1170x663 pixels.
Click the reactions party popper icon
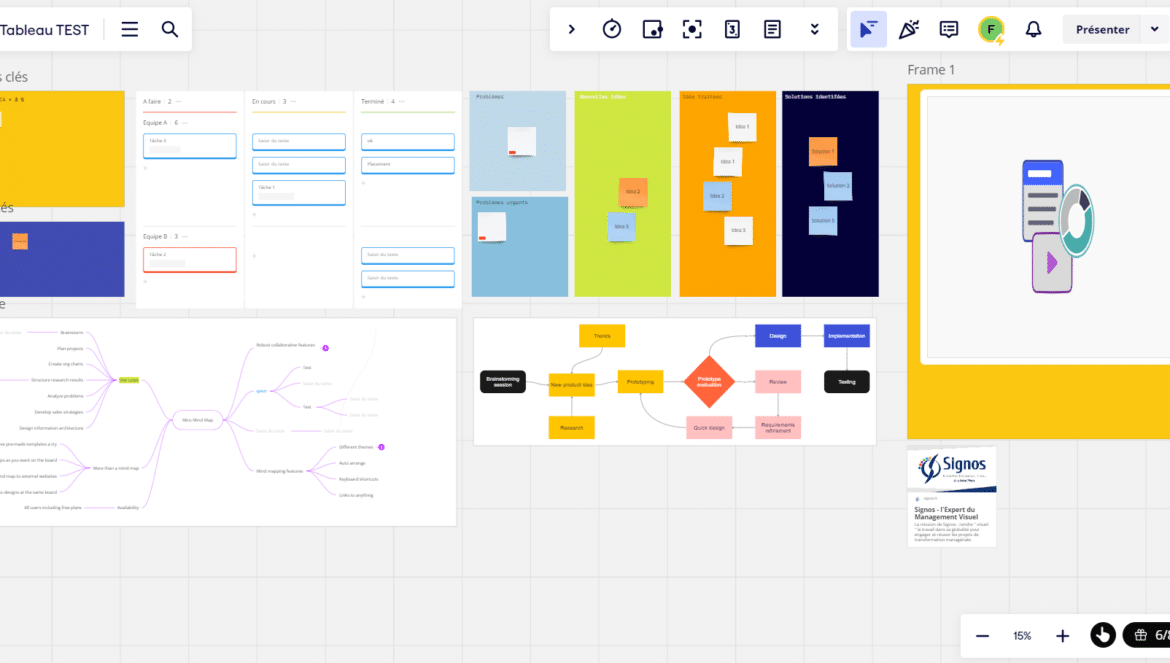click(x=908, y=30)
